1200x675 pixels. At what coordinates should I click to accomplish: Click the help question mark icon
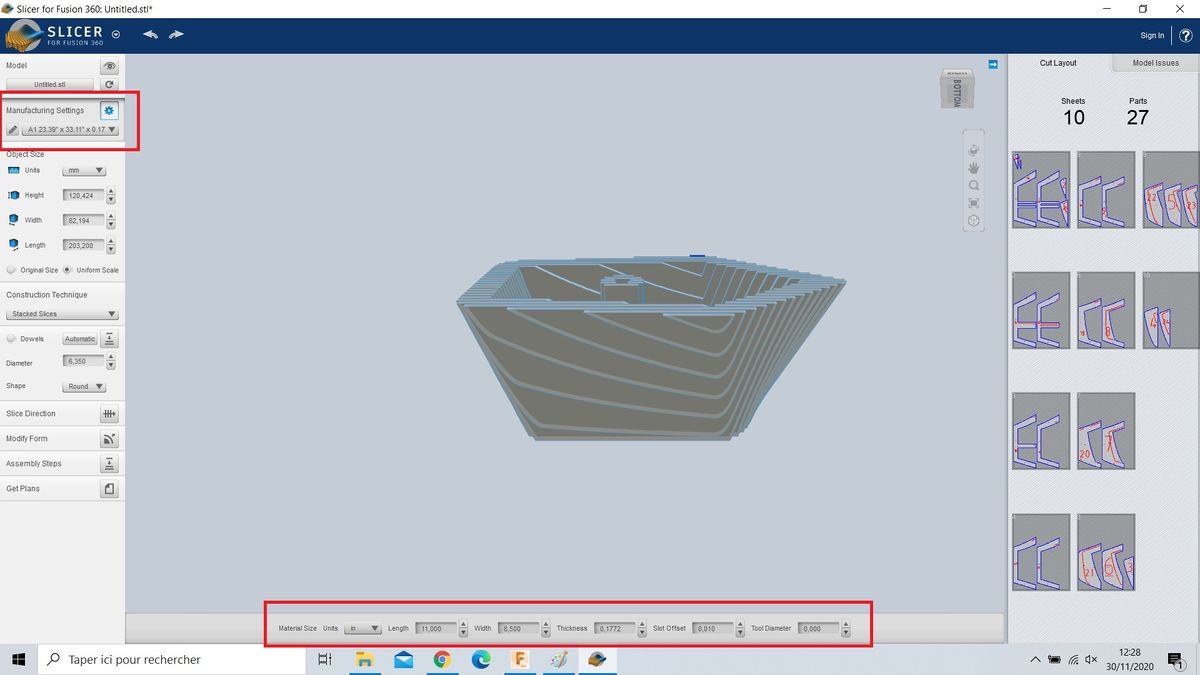[1185, 35]
